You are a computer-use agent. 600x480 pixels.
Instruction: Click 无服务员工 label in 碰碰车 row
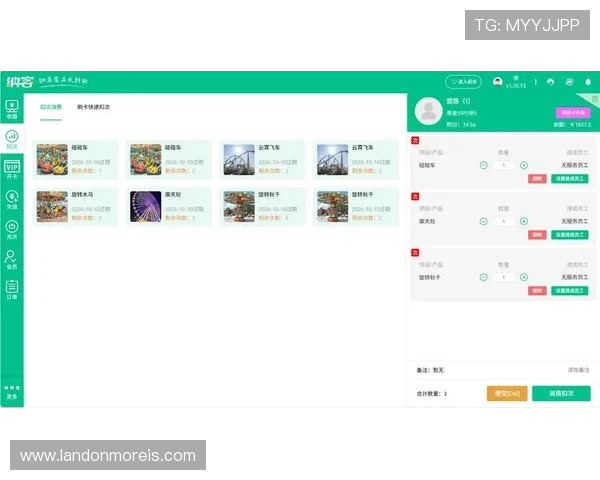pyautogui.click(x=574, y=165)
